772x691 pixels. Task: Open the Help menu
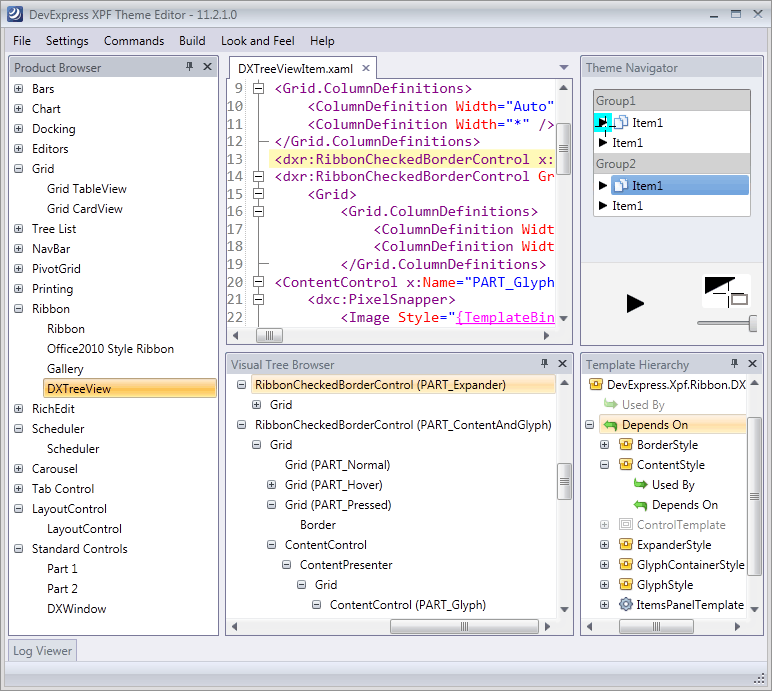(322, 41)
